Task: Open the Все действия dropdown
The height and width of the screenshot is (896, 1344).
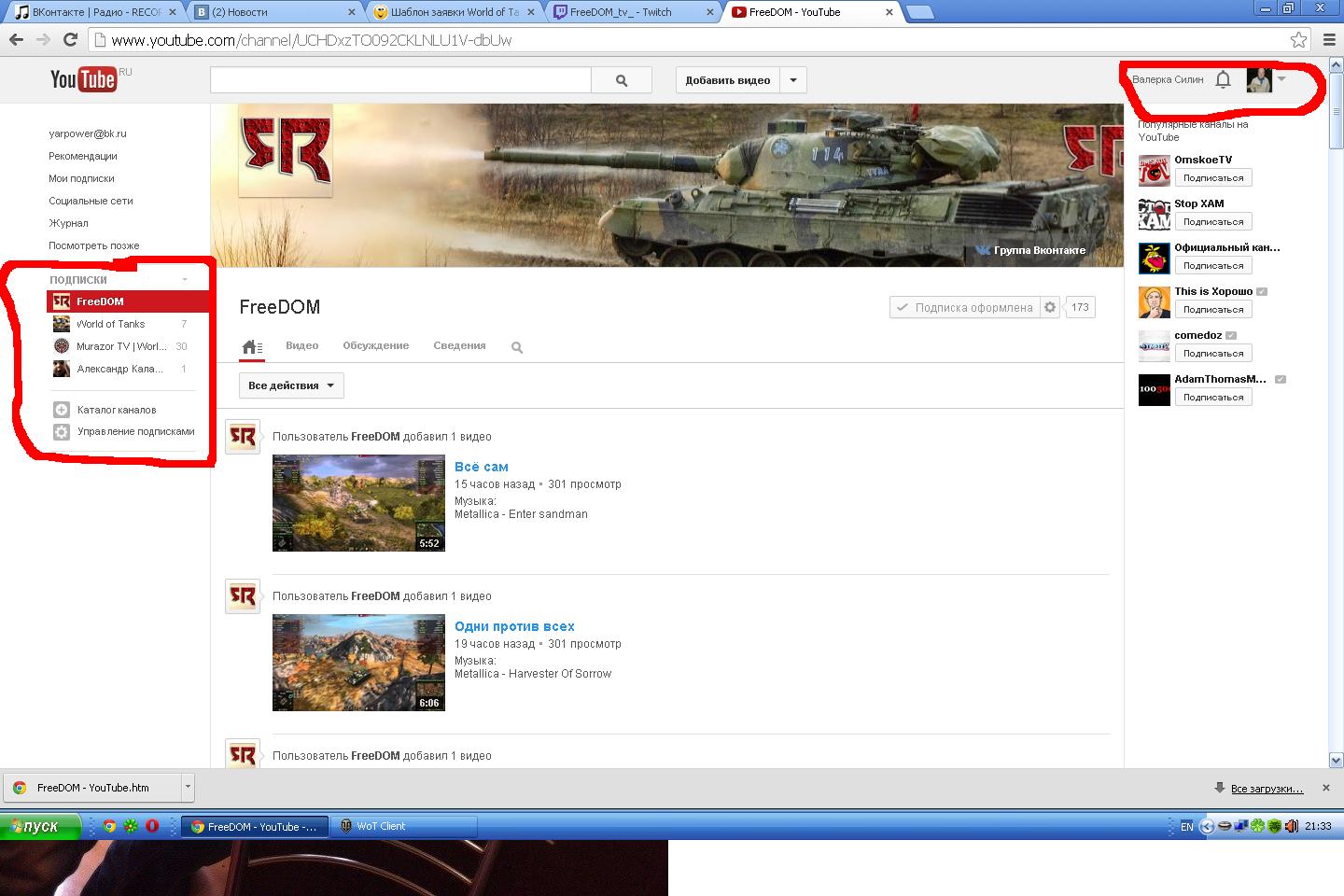Action: [291, 385]
